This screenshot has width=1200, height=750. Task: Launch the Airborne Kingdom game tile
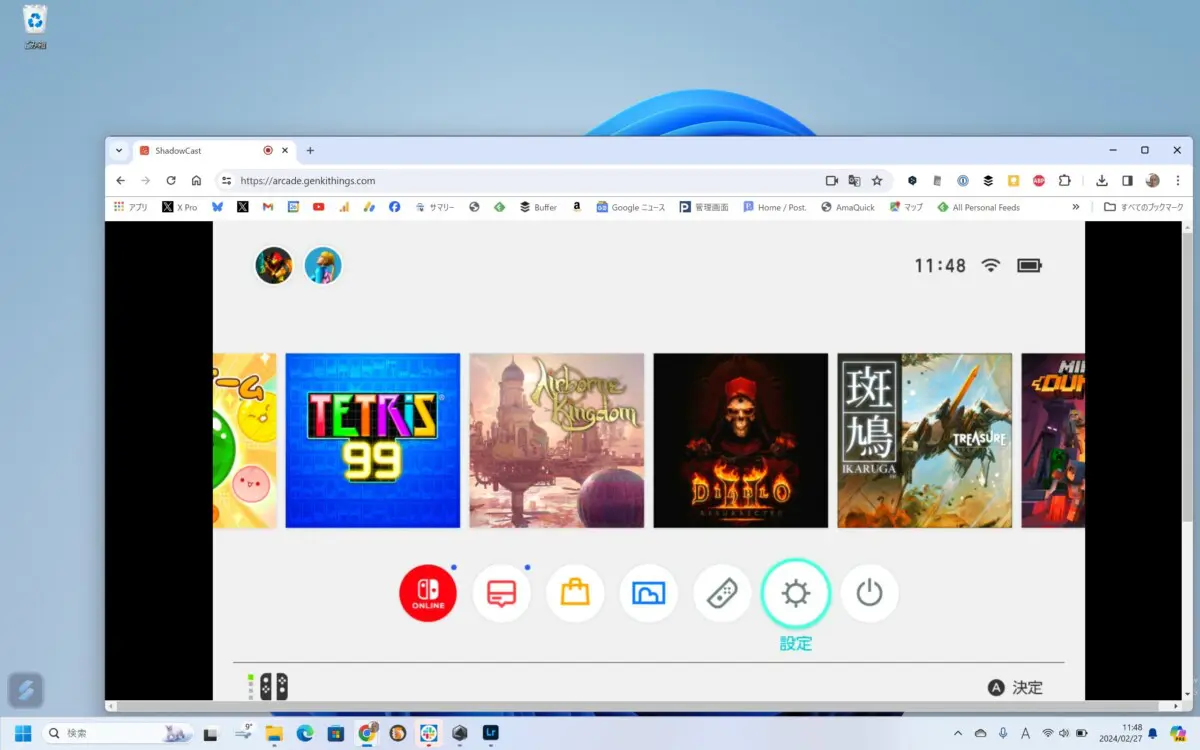coord(557,440)
